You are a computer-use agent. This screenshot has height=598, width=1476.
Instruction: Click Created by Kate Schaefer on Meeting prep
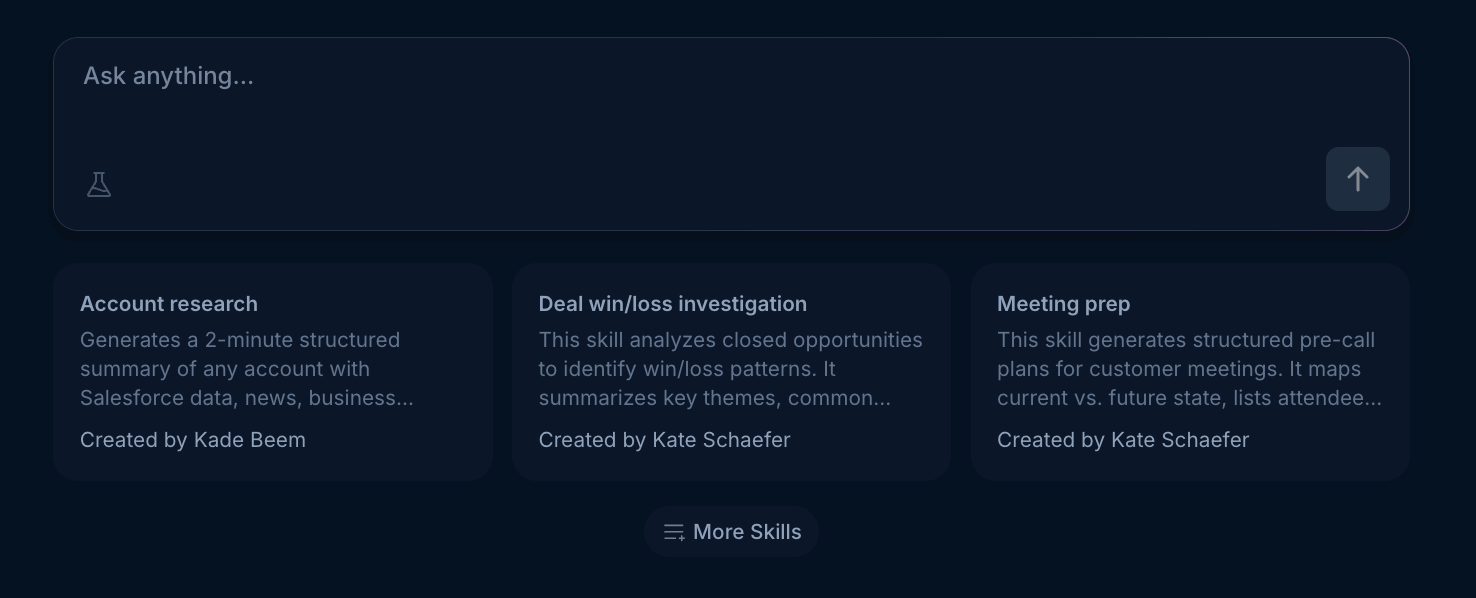[x=1123, y=440]
